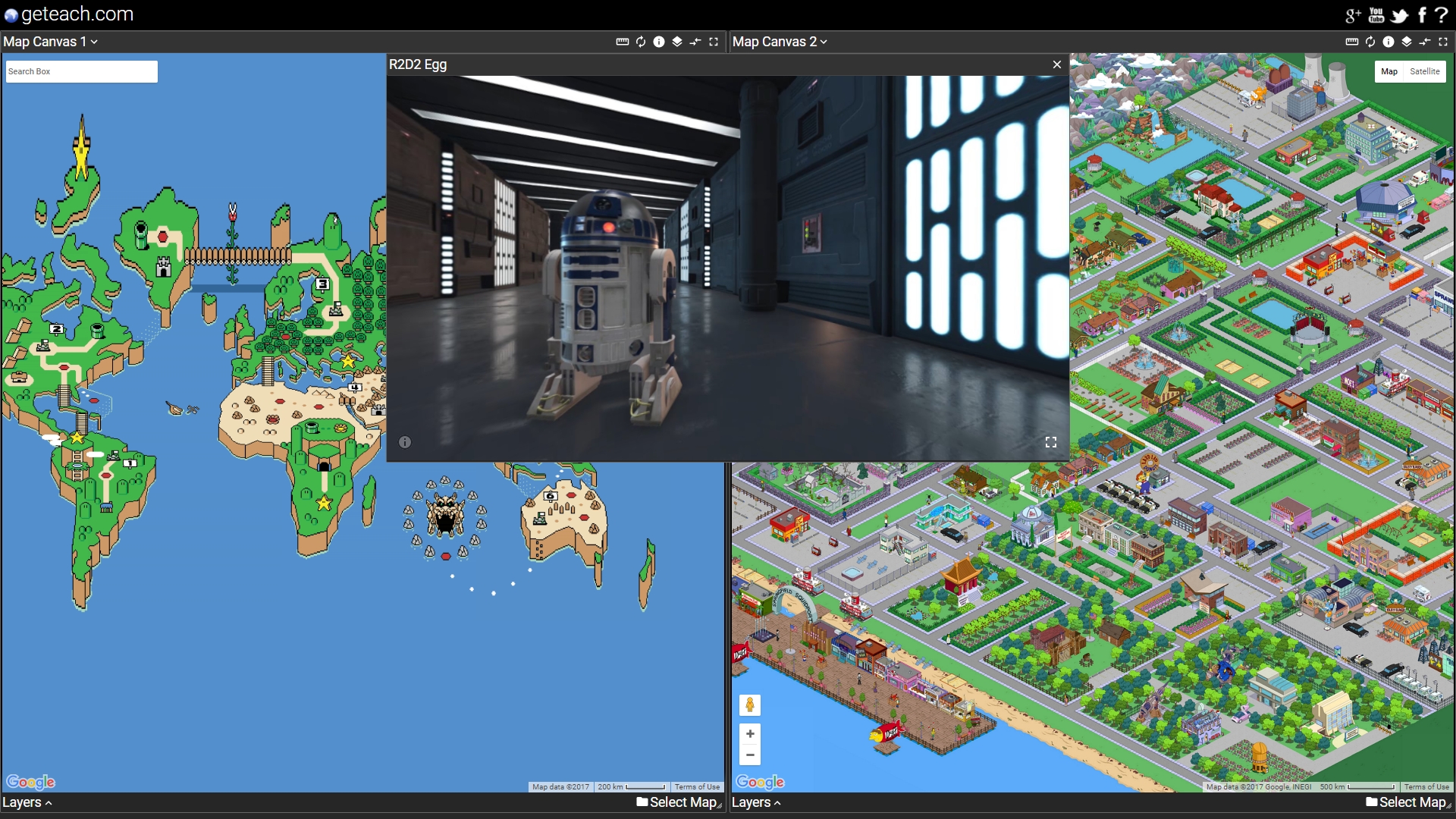The image size is (1456, 819).
Task: Click the fullscreen expand icon on R2D2 egg popup
Action: [x=1050, y=441]
